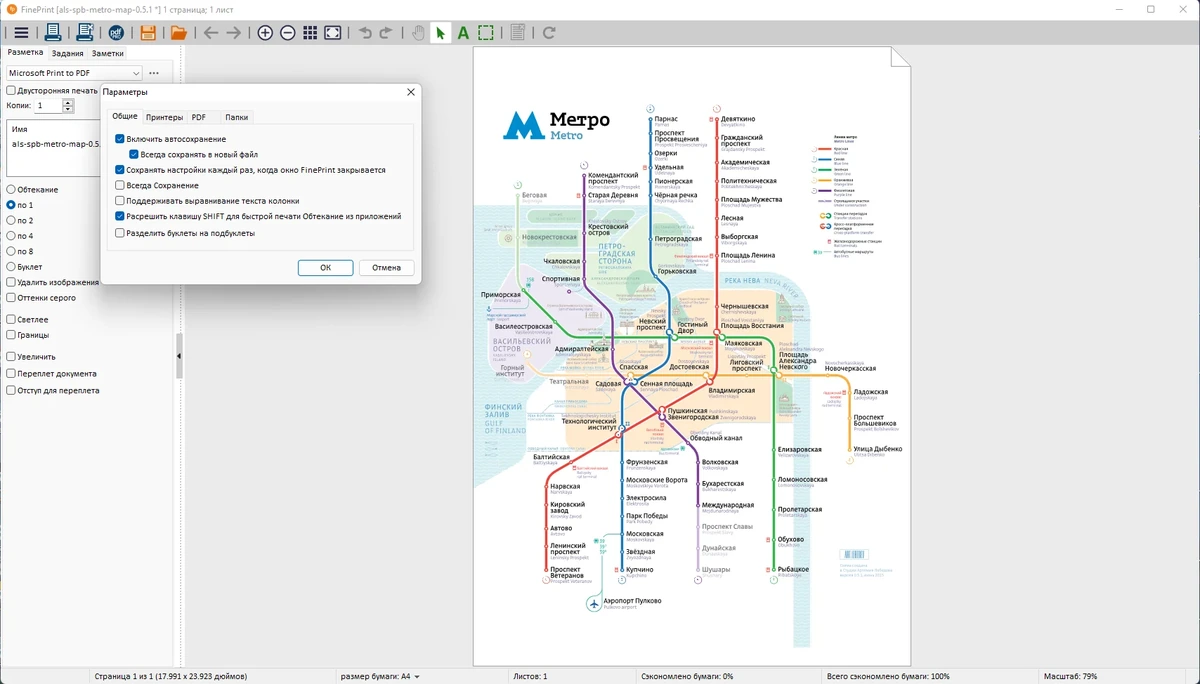The height and width of the screenshot is (684, 1200).
Task: Select the dashed-rectangle crop tool
Action: (x=486, y=33)
